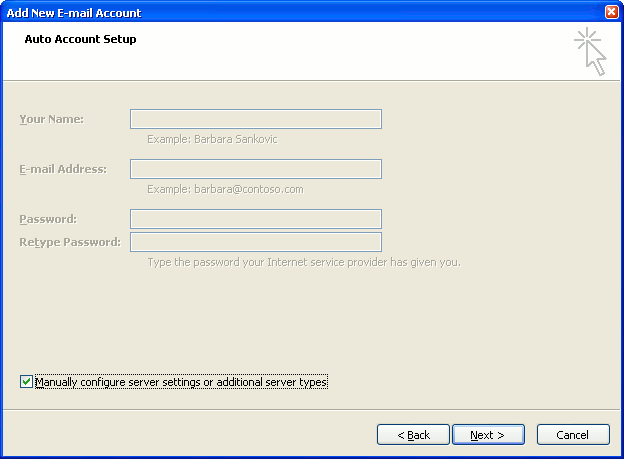The image size is (624, 459).
Task: Cancel the account setup
Action: [x=572, y=435]
